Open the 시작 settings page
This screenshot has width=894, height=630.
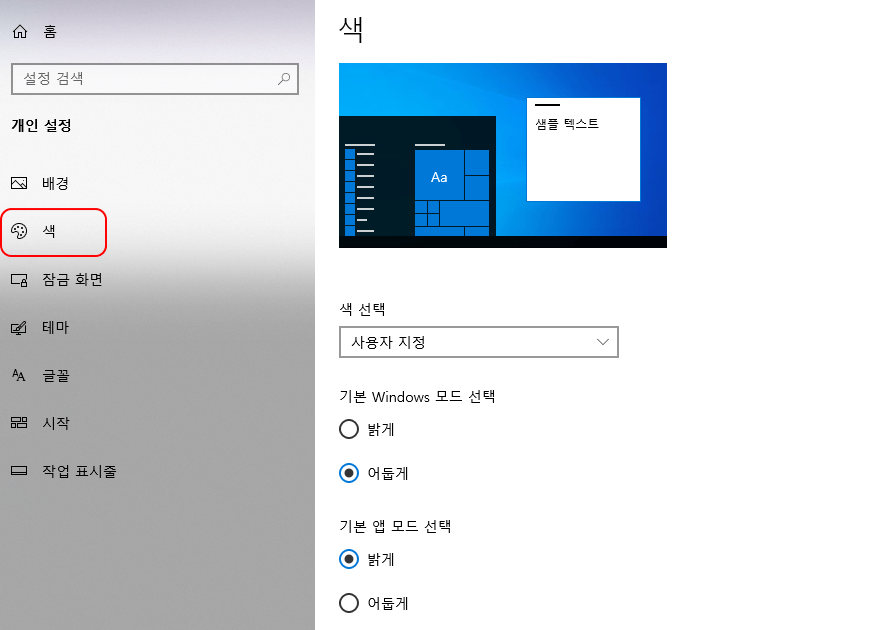[56, 423]
